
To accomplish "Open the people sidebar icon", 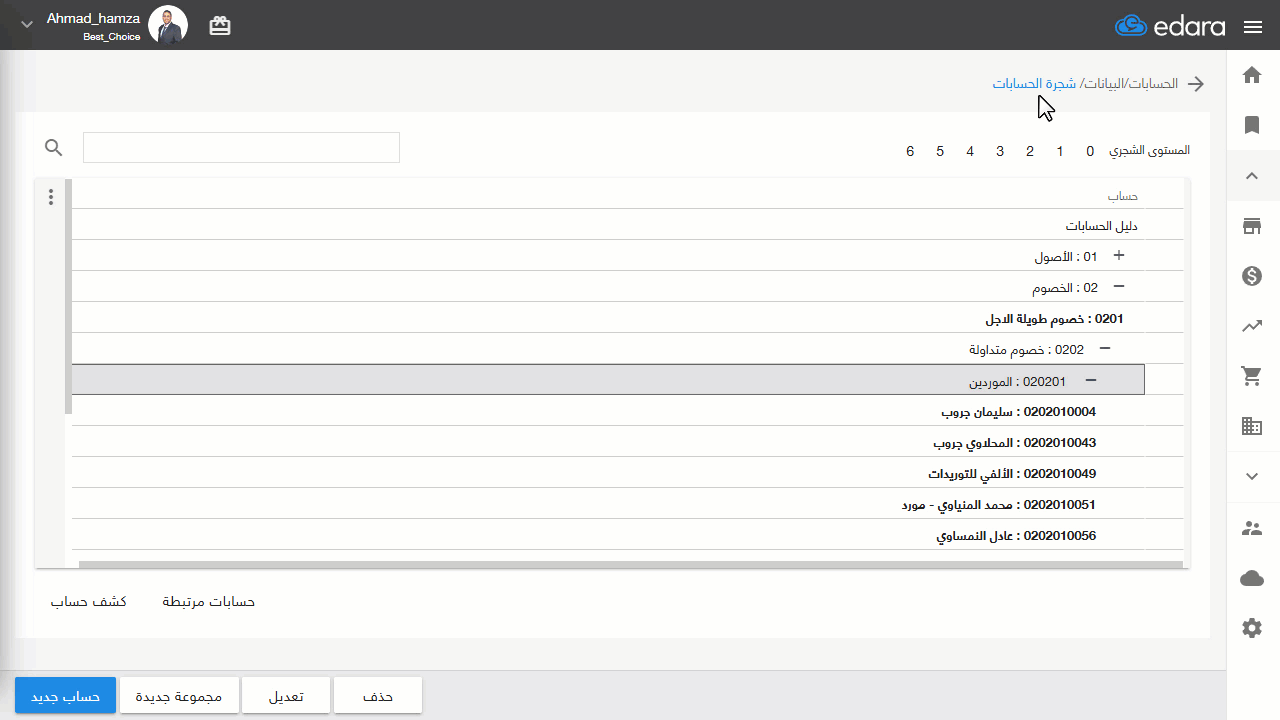I will tap(1252, 528).
